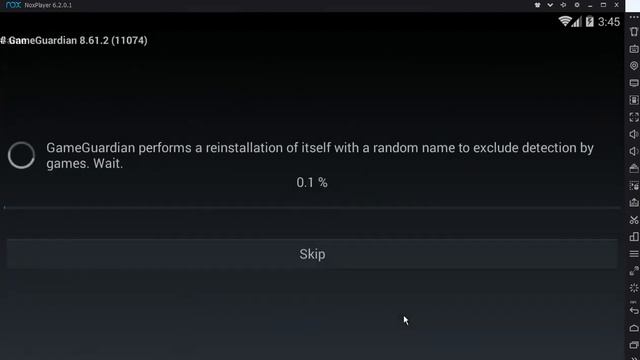Click the trash bin sidebar icon
The image size is (640, 360).
(x=633, y=31)
